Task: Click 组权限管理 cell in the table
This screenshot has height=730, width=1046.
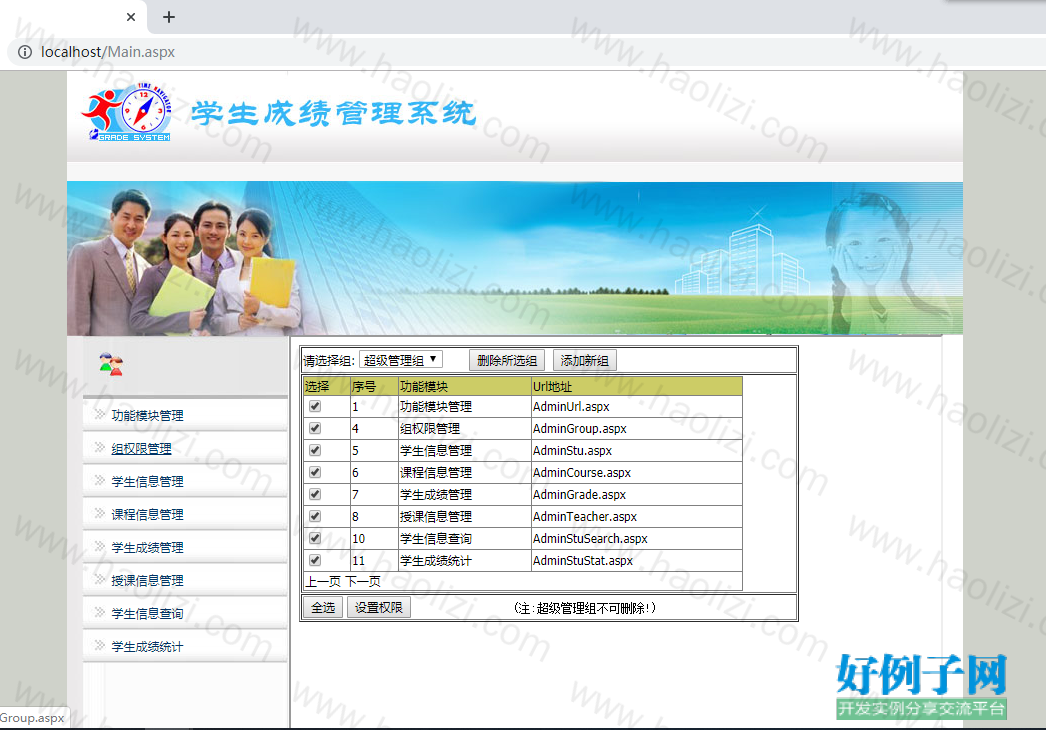Action: coord(464,428)
